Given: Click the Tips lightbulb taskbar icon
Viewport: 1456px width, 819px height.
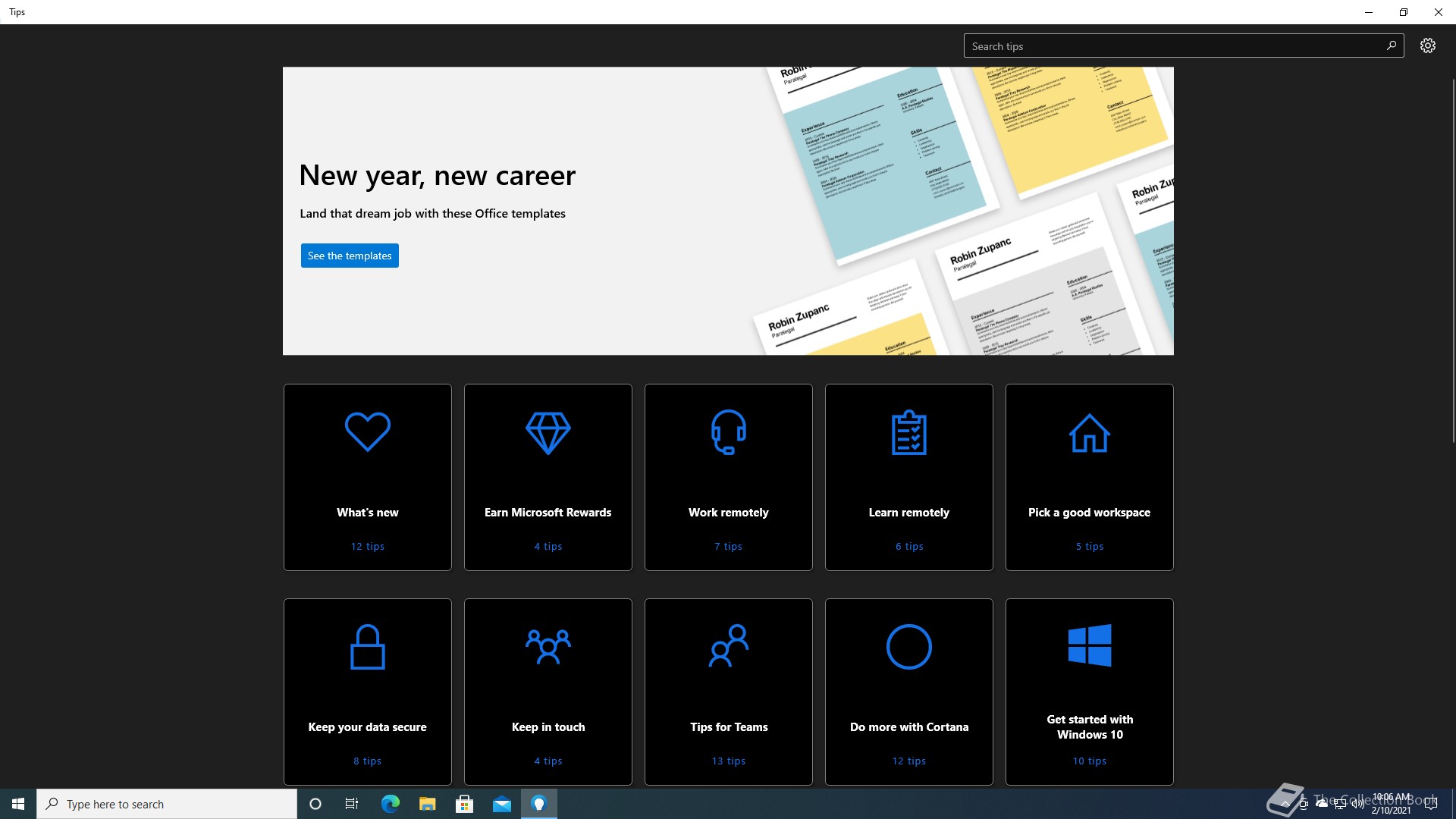Looking at the screenshot, I should (x=539, y=804).
